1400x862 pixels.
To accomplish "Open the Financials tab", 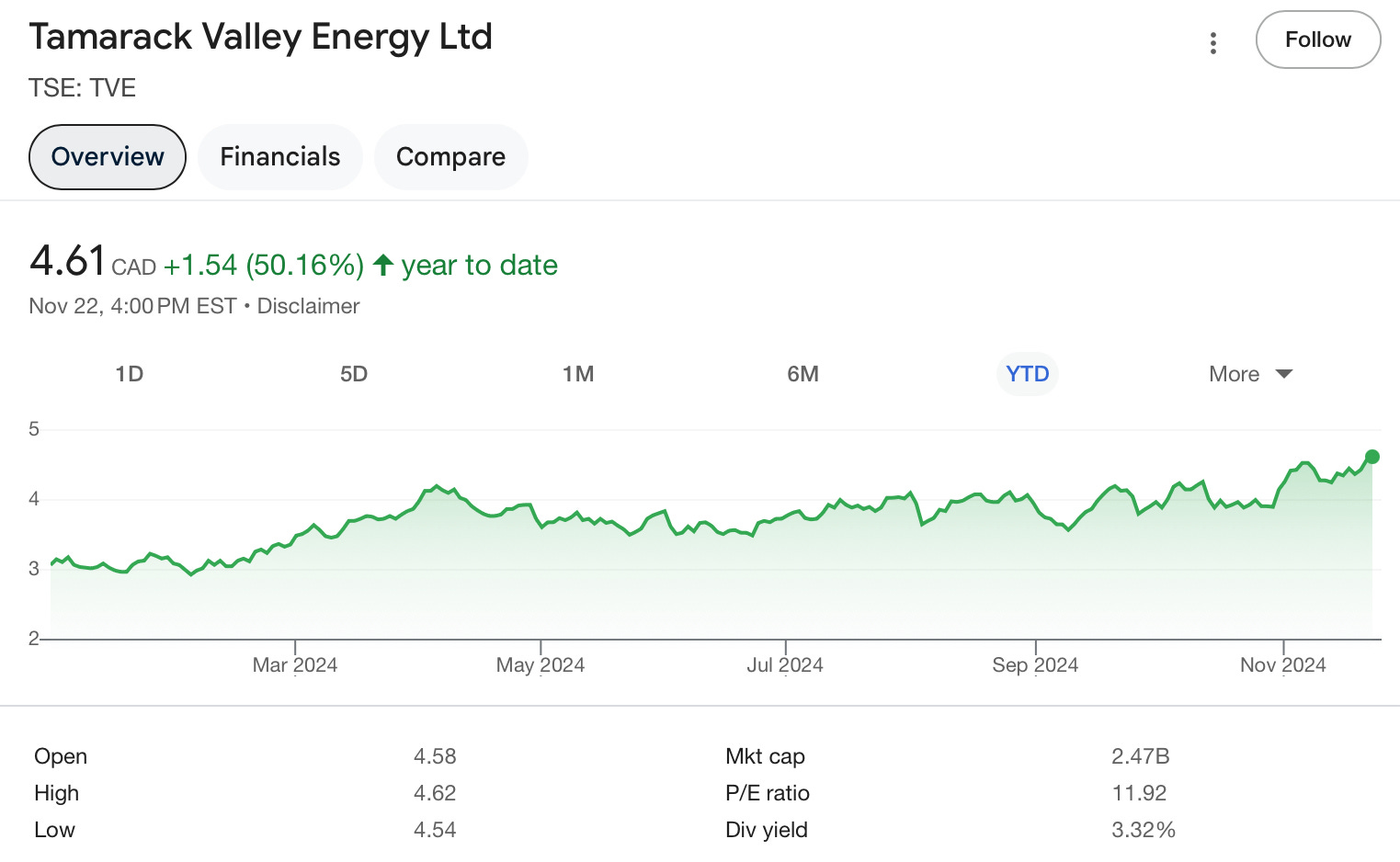I will [280, 157].
